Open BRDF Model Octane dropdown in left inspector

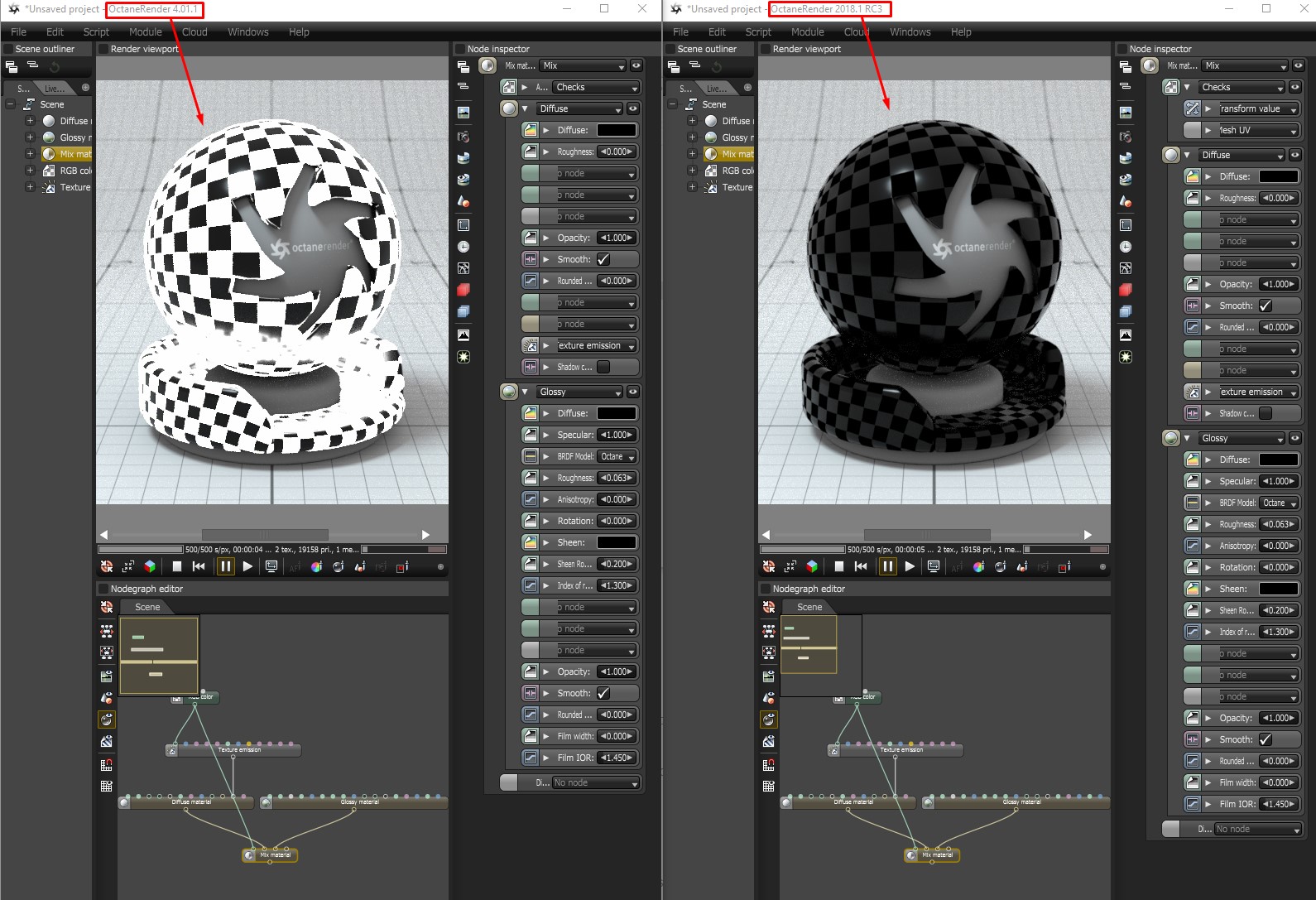(617, 456)
